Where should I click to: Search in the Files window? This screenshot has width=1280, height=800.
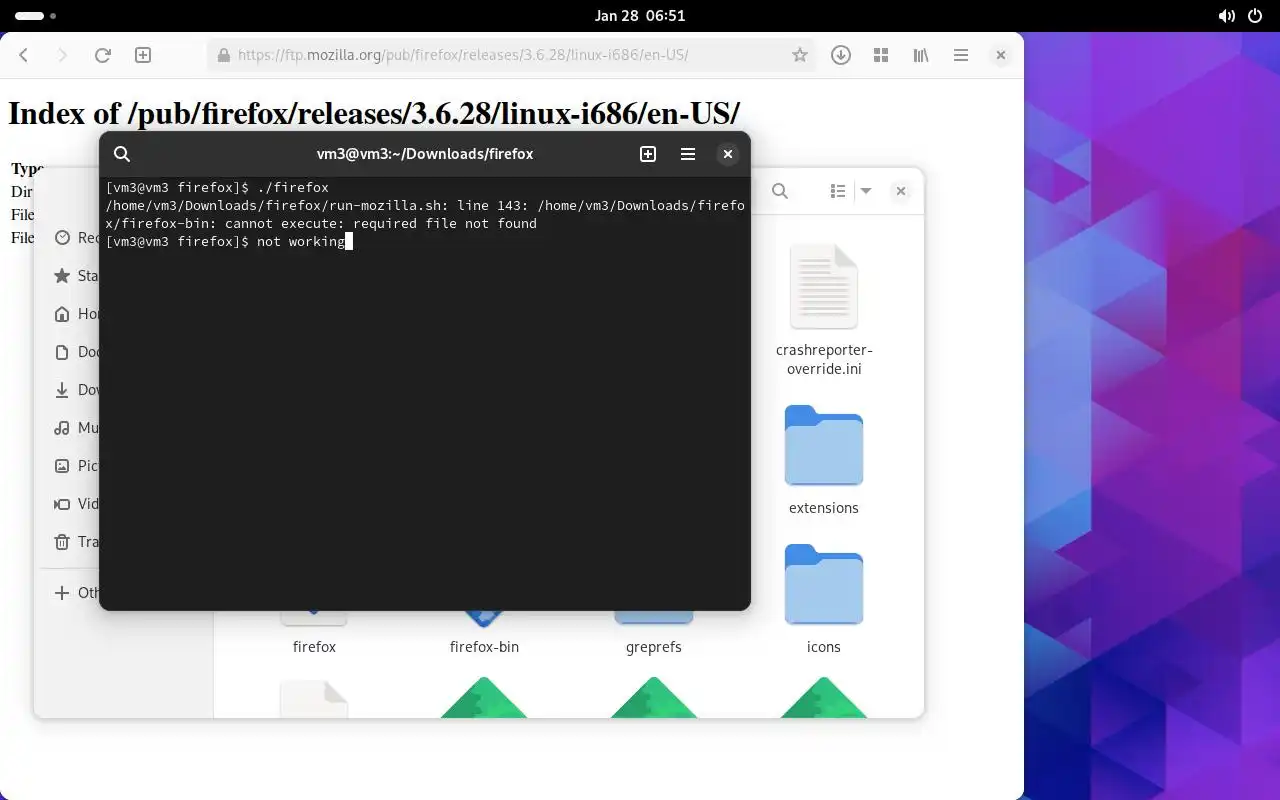pos(780,191)
